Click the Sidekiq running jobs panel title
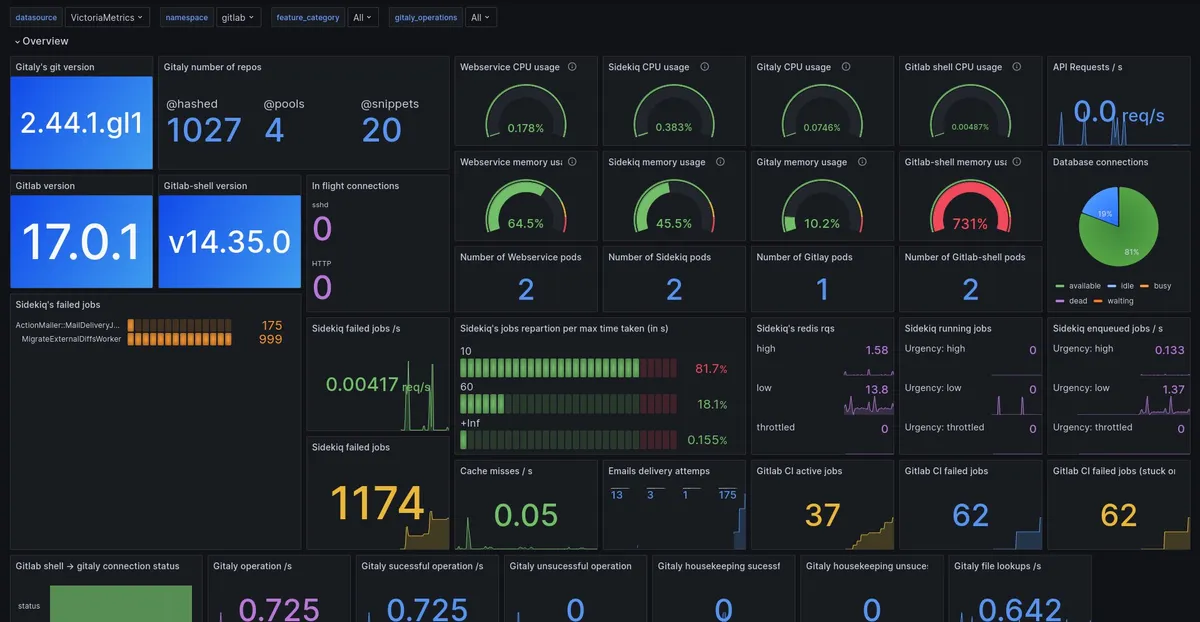This screenshot has height=622, width=1200. click(x=948, y=327)
